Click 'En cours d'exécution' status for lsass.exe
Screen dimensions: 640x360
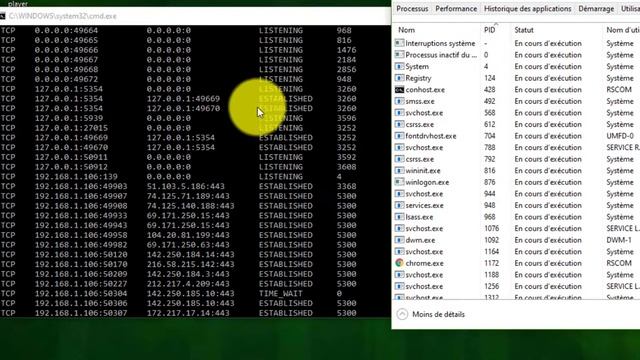pos(548,217)
